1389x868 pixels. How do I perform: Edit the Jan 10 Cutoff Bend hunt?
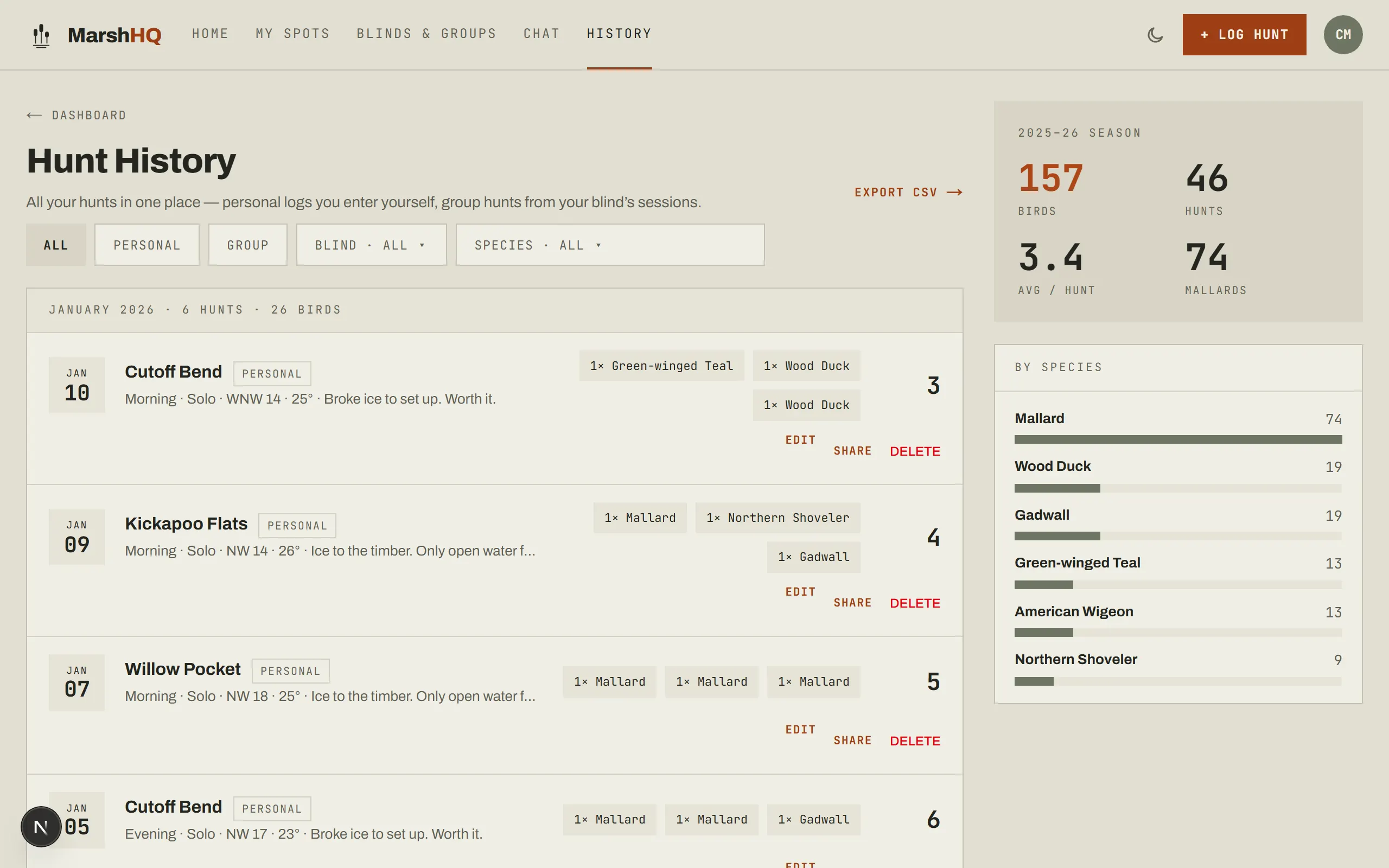800,440
